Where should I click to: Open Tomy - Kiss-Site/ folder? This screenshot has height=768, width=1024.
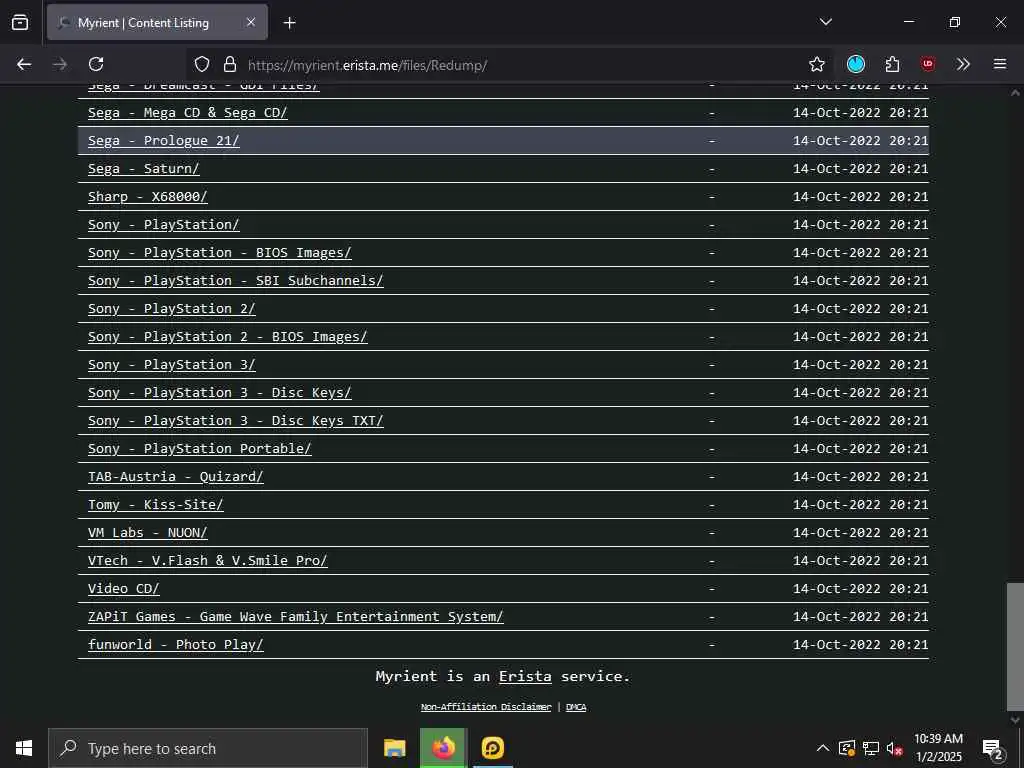click(x=155, y=505)
